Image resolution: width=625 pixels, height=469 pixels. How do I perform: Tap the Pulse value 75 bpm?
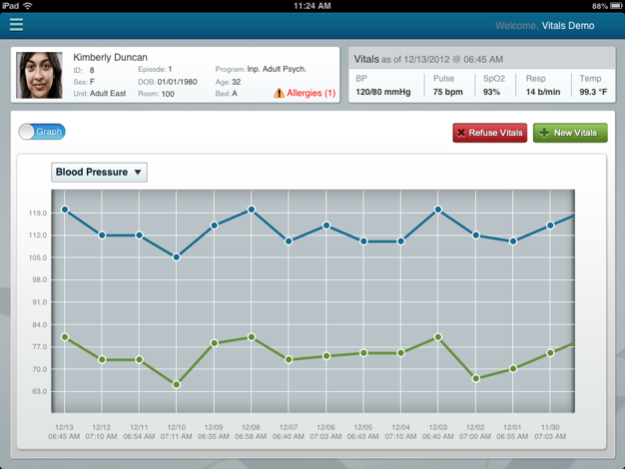point(448,92)
